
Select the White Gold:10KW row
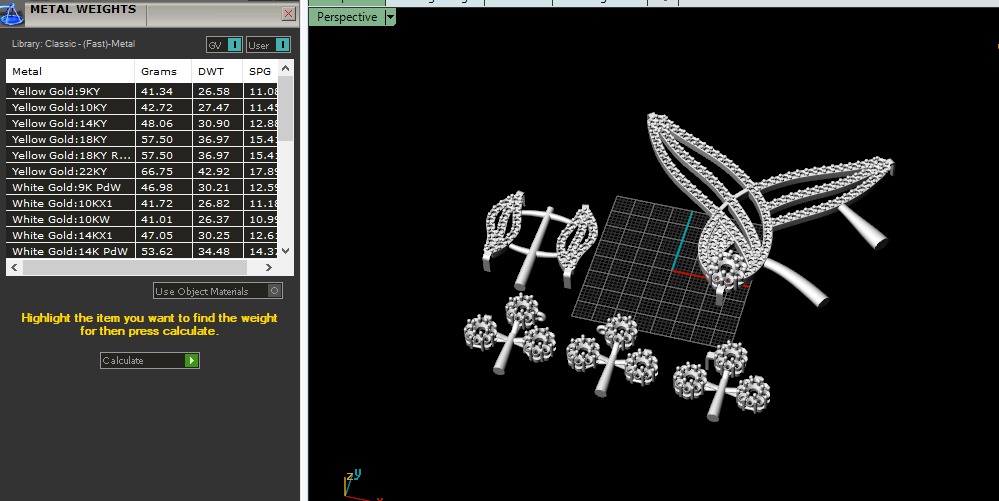pyautogui.click(x=142, y=219)
